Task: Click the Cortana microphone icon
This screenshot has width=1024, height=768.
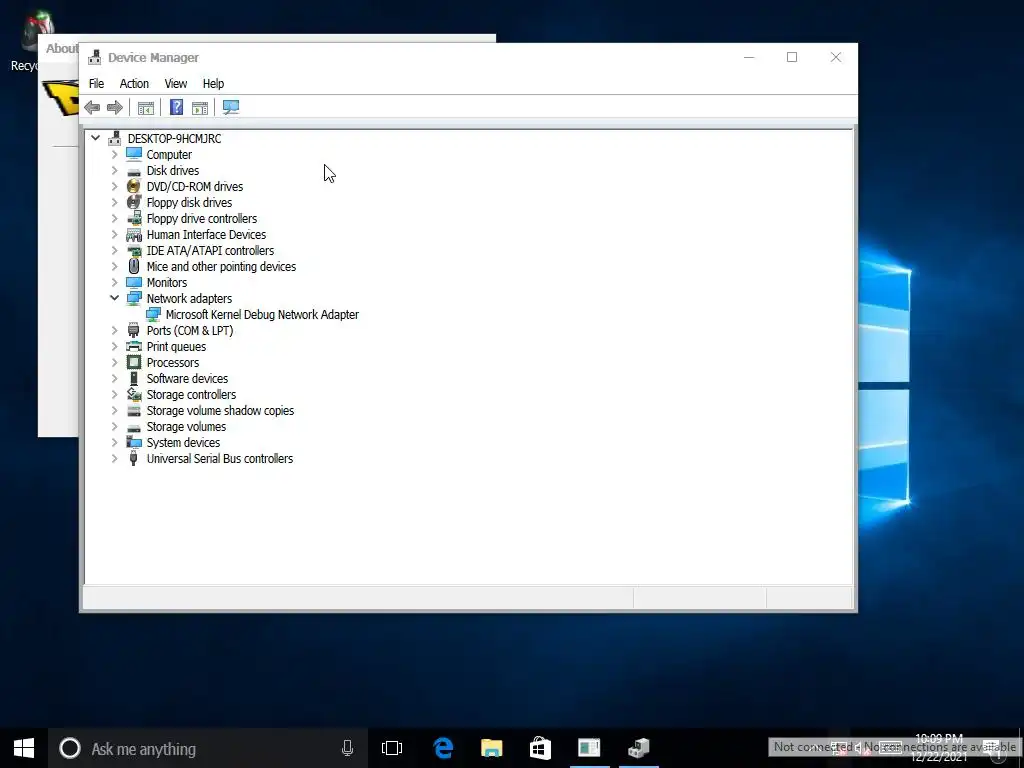Action: [x=347, y=748]
